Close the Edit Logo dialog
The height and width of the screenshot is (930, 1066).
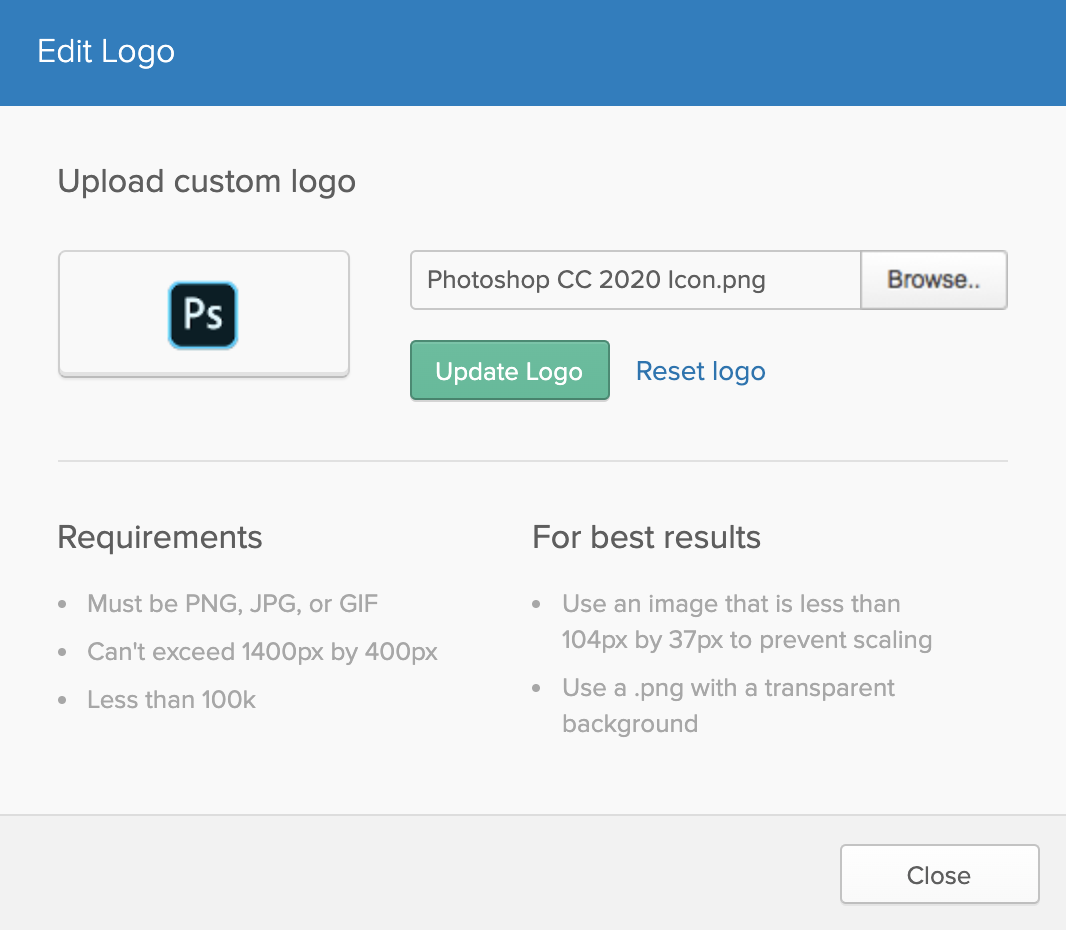click(x=939, y=875)
